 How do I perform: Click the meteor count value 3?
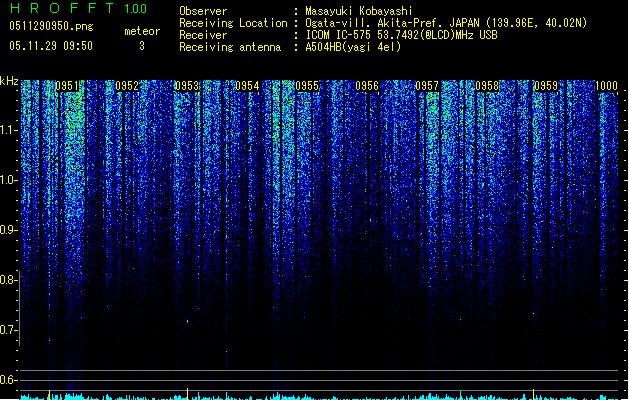click(x=142, y=46)
